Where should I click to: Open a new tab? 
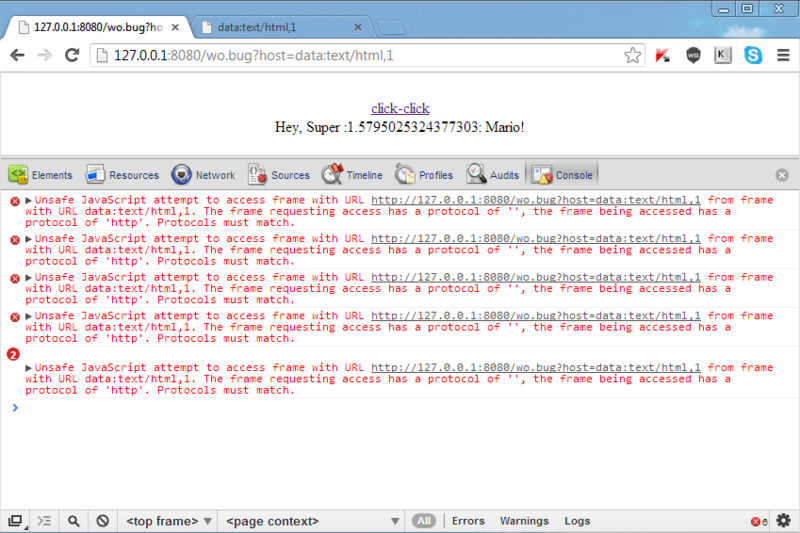pos(391,28)
